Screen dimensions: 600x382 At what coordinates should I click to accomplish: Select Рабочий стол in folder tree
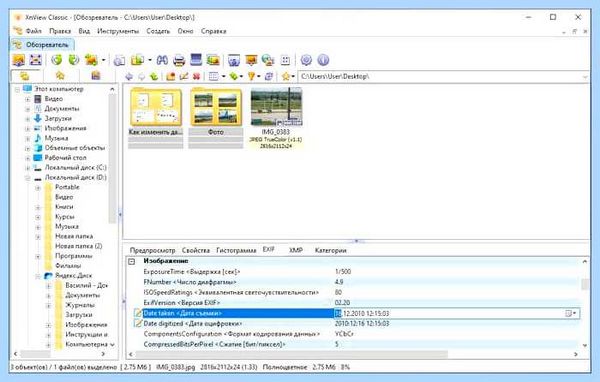(65, 158)
